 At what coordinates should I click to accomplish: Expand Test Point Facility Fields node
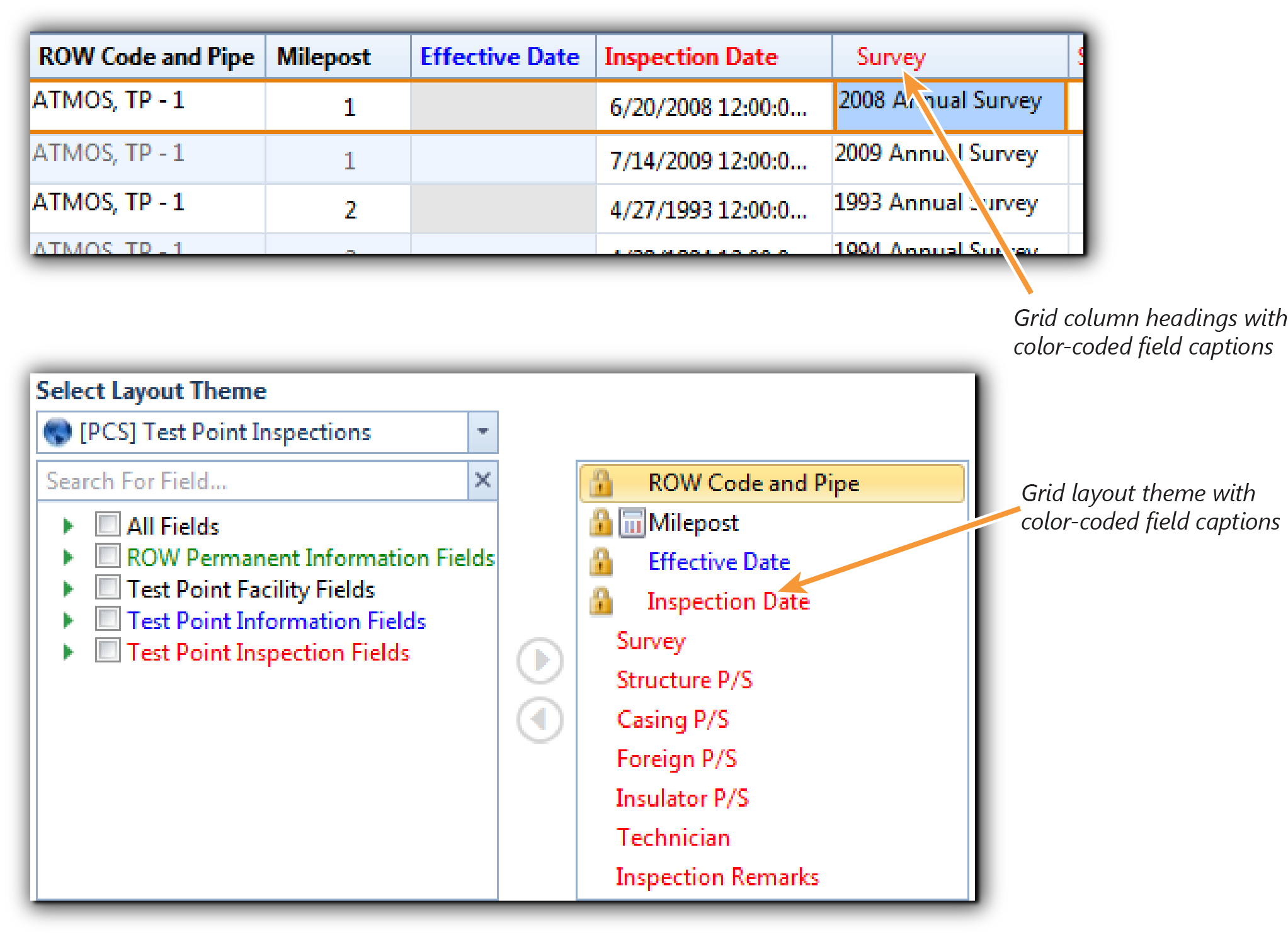pos(68,589)
